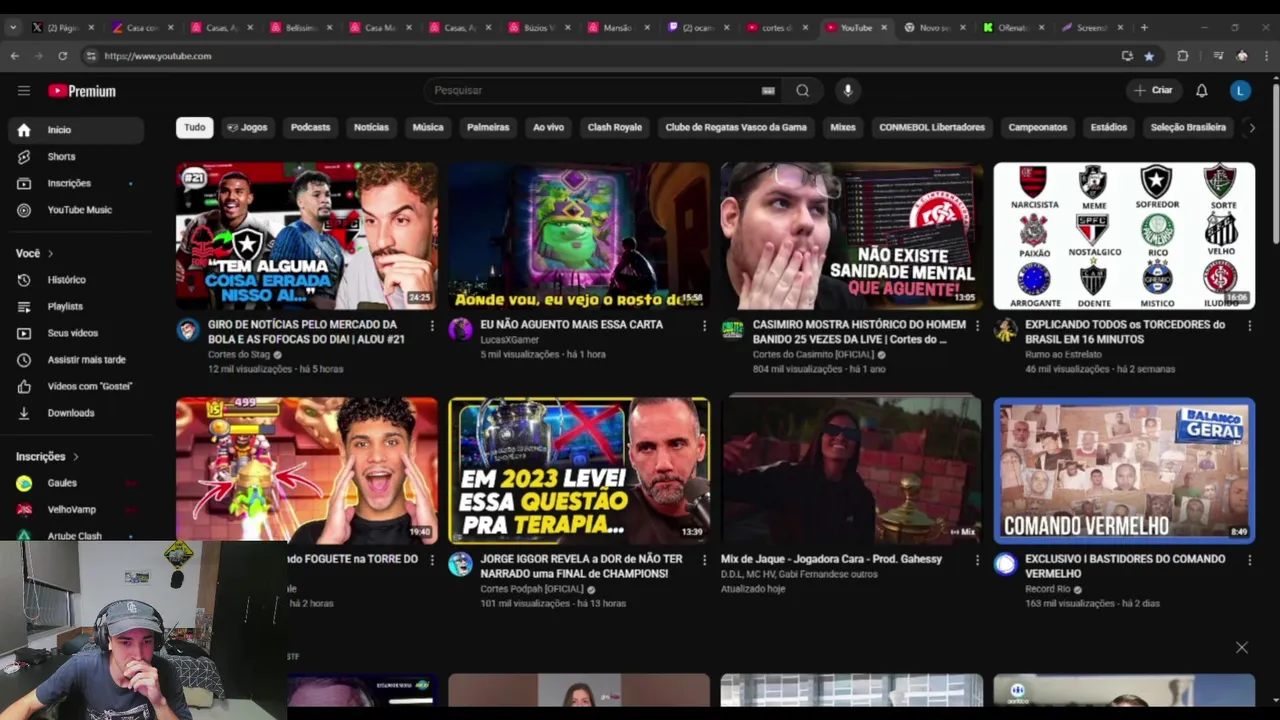The image size is (1280, 720).
Task: Open Cortes Podpah channel avatar
Action: [460, 564]
